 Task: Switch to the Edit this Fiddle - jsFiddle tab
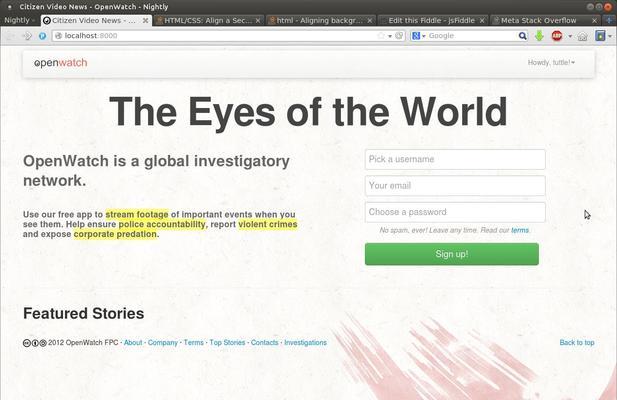[432, 20]
